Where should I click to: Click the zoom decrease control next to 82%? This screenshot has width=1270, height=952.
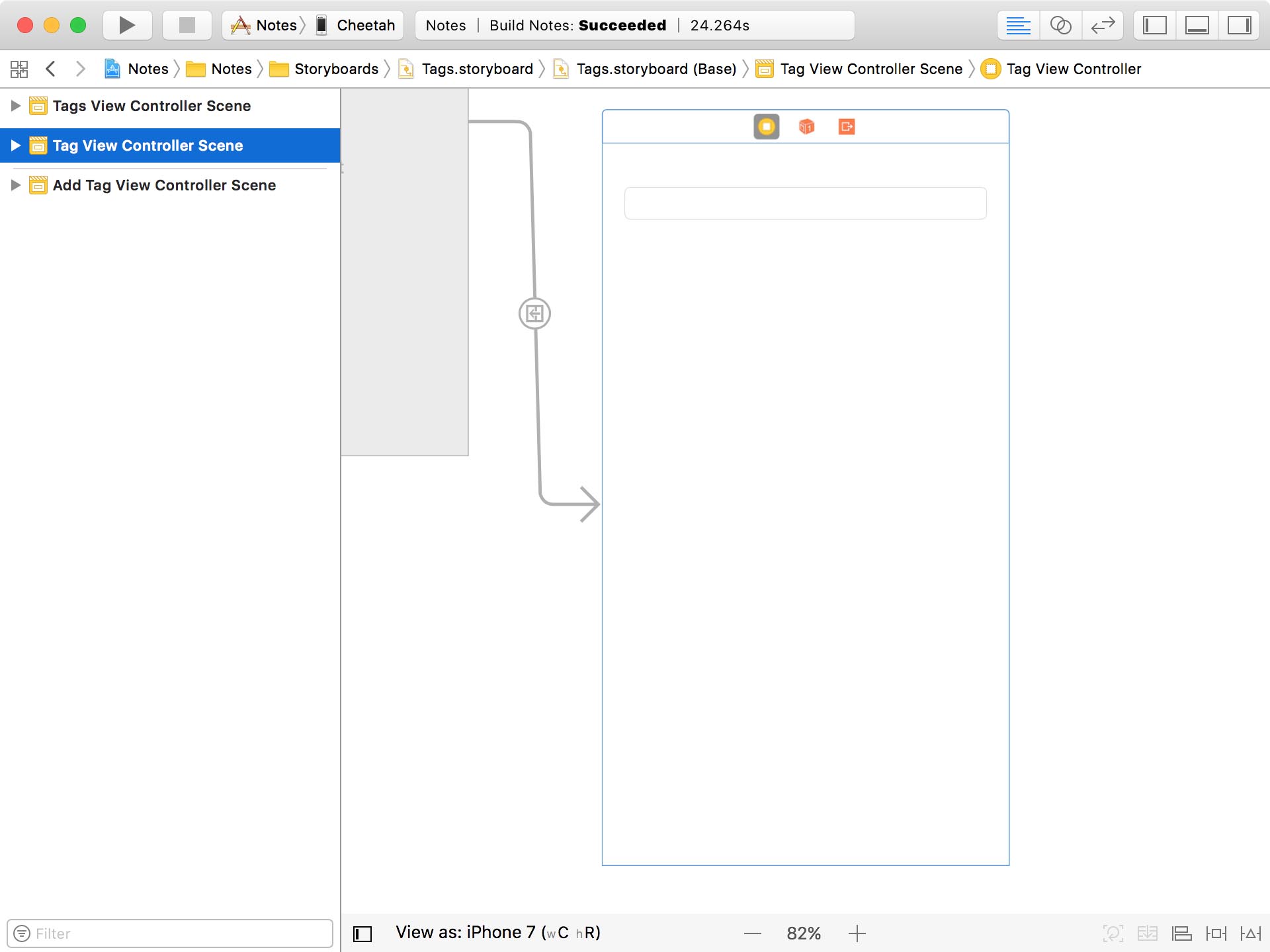(753, 933)
